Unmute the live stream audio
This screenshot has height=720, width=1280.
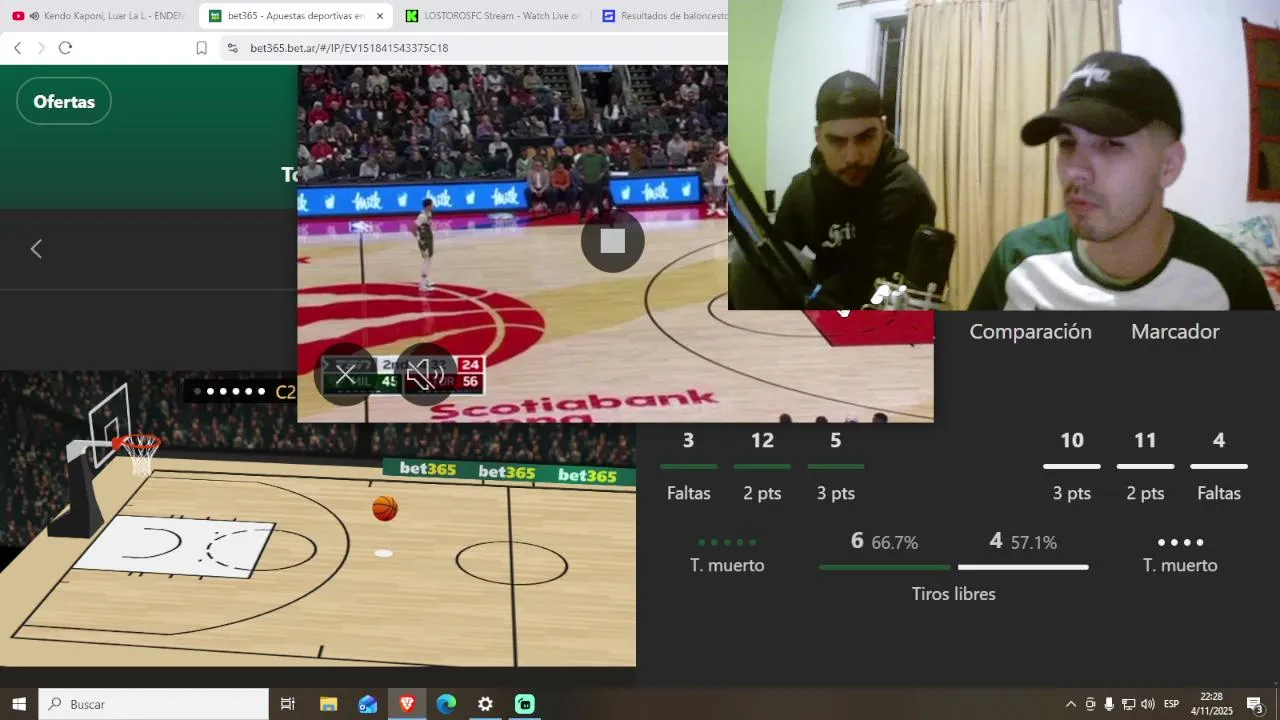click(x=426, y=375)
